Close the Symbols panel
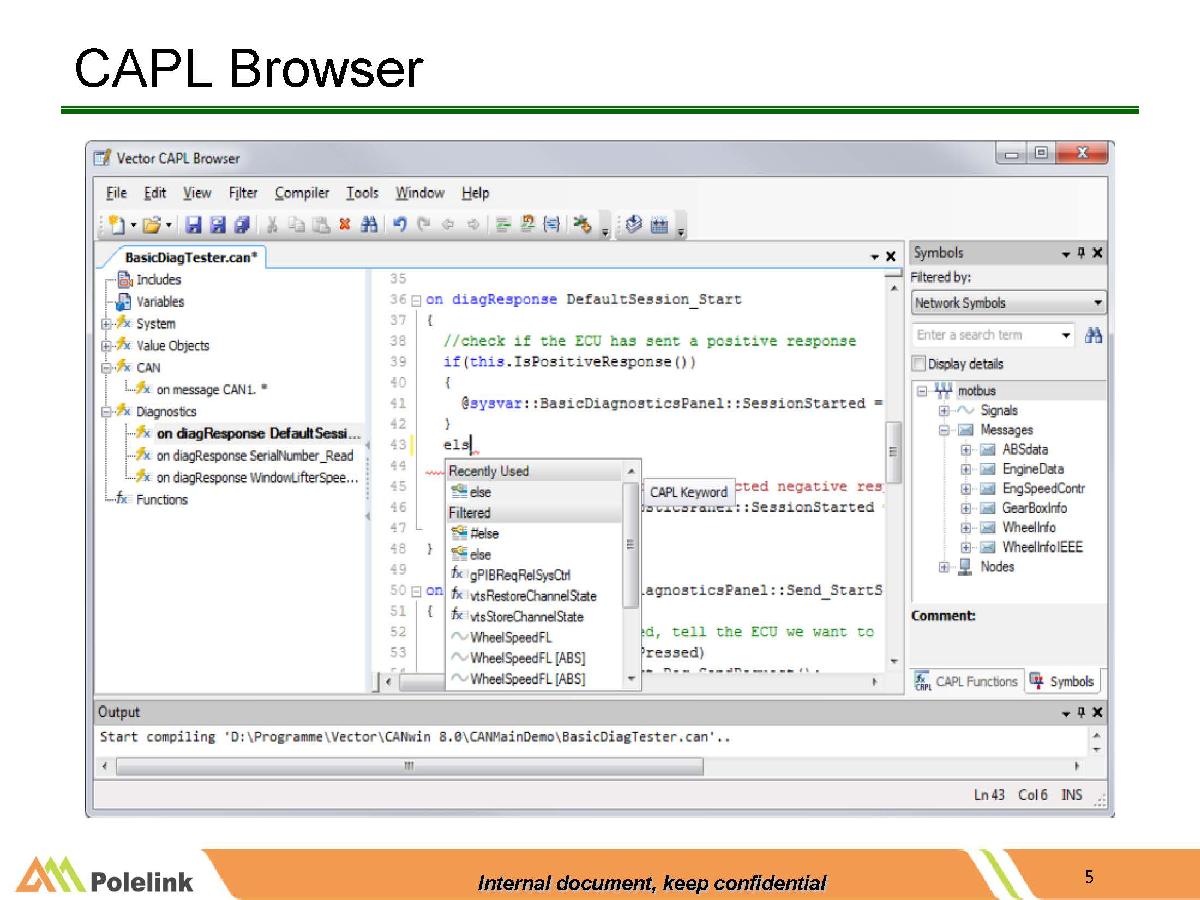The height and width of the screenshot is (900, 1200). pos(1098,254)
